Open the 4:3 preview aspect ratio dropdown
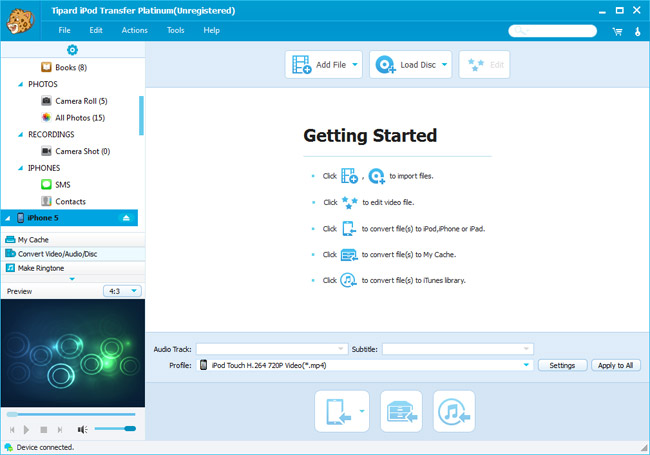Image resolution: width=650 pixels, height=455 pixels. [122, 291]
